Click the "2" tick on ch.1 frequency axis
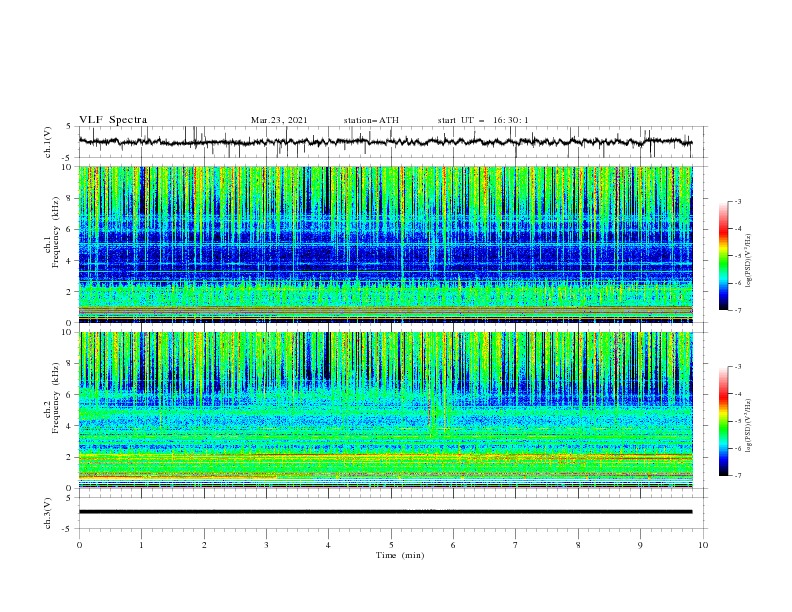This screenshot has height=612, width=792. (71, 291)
